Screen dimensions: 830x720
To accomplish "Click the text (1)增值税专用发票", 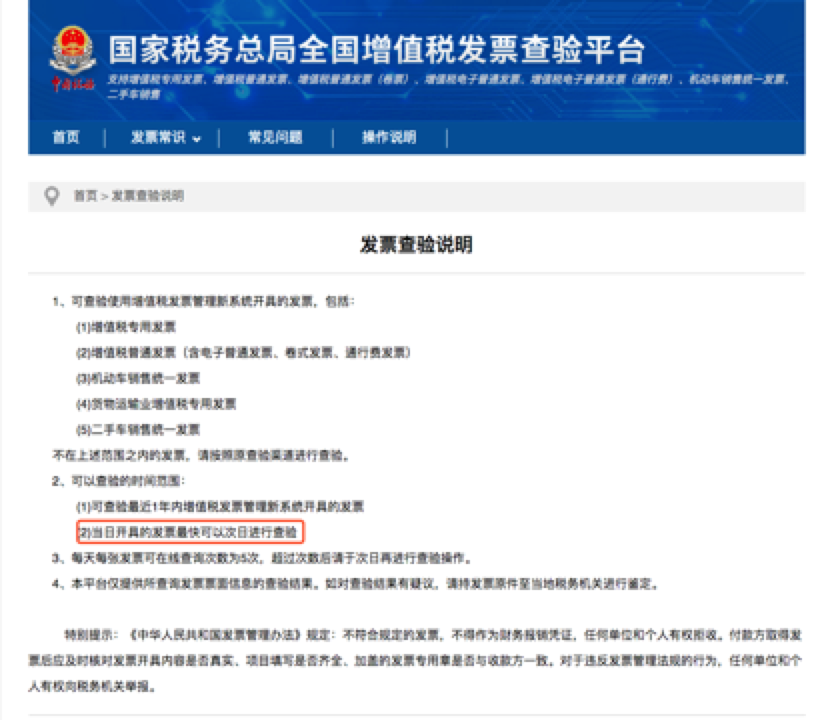I will pyautogui.click(x=126, y=327).
